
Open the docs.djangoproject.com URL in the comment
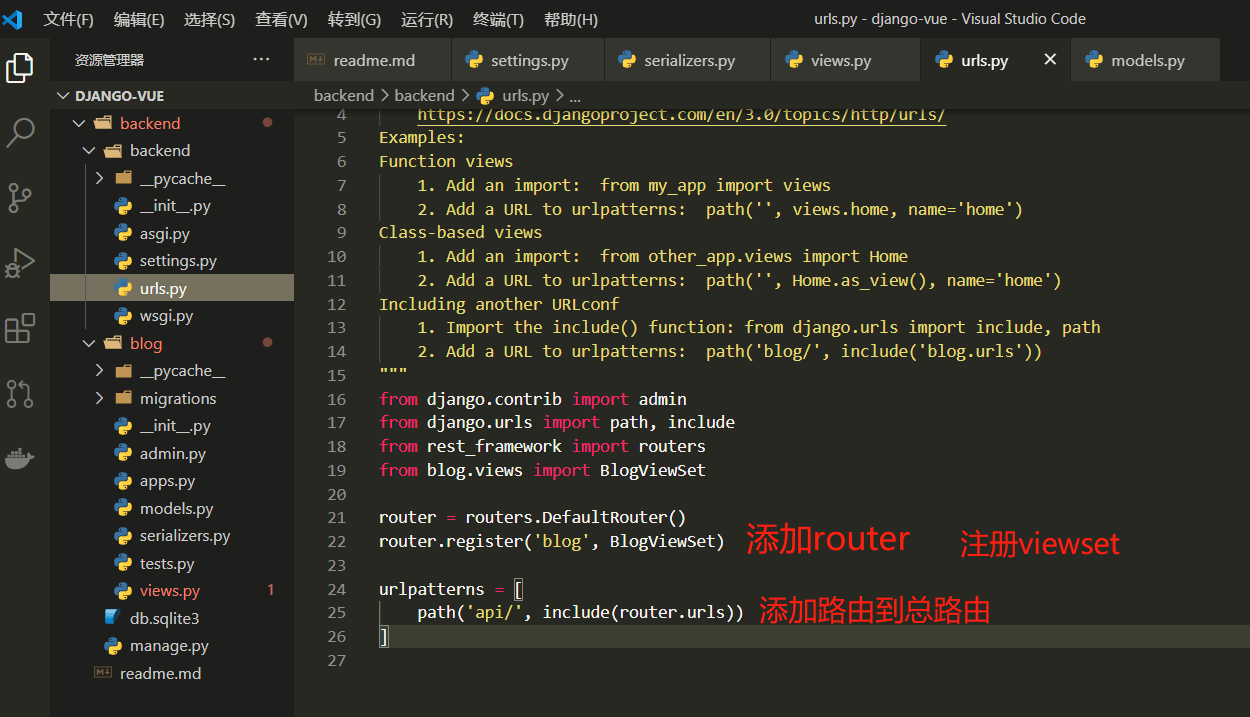click(681, 114)
